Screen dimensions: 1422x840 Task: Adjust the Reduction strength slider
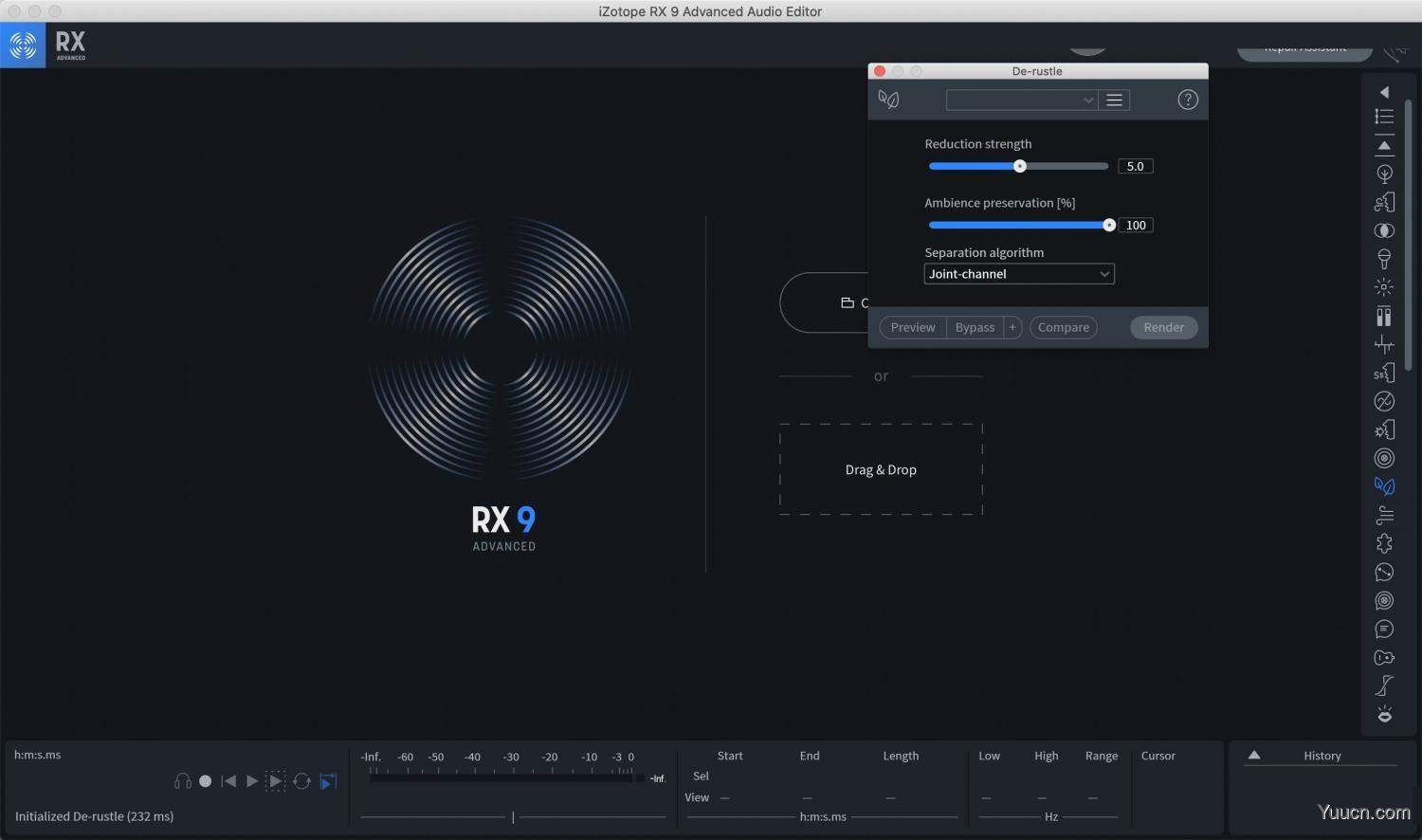click(1020, 166)
